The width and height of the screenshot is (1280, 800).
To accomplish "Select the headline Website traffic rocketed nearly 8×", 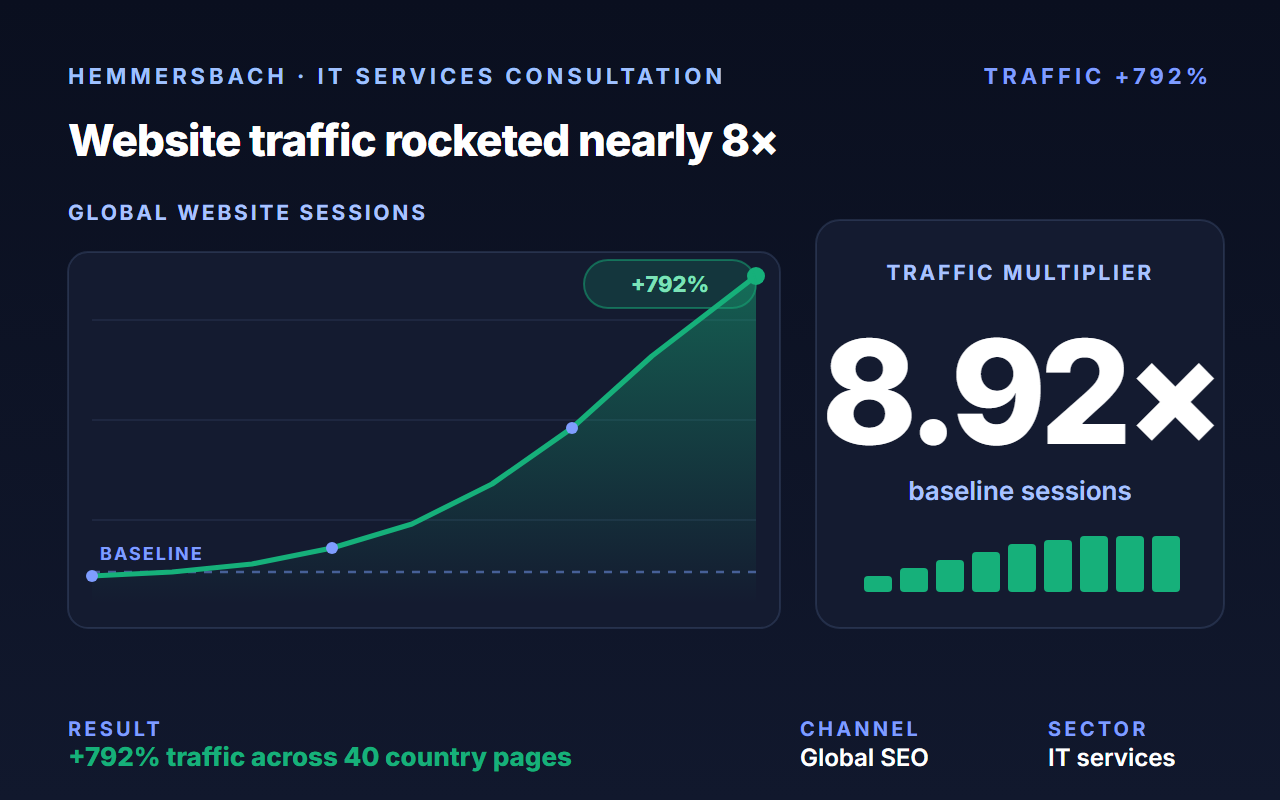I will click(423, 141).
